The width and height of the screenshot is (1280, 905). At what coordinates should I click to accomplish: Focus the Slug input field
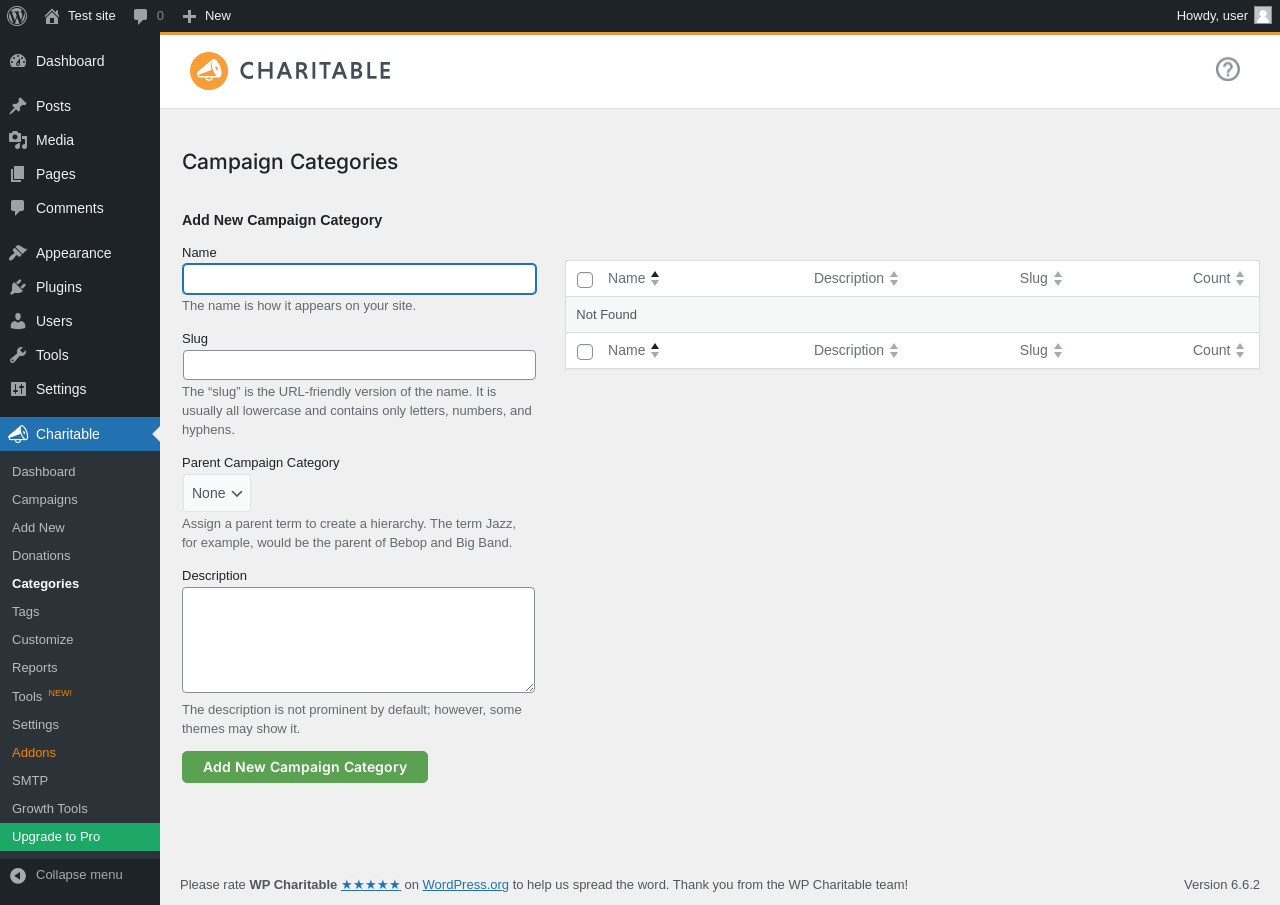[359, 365]
